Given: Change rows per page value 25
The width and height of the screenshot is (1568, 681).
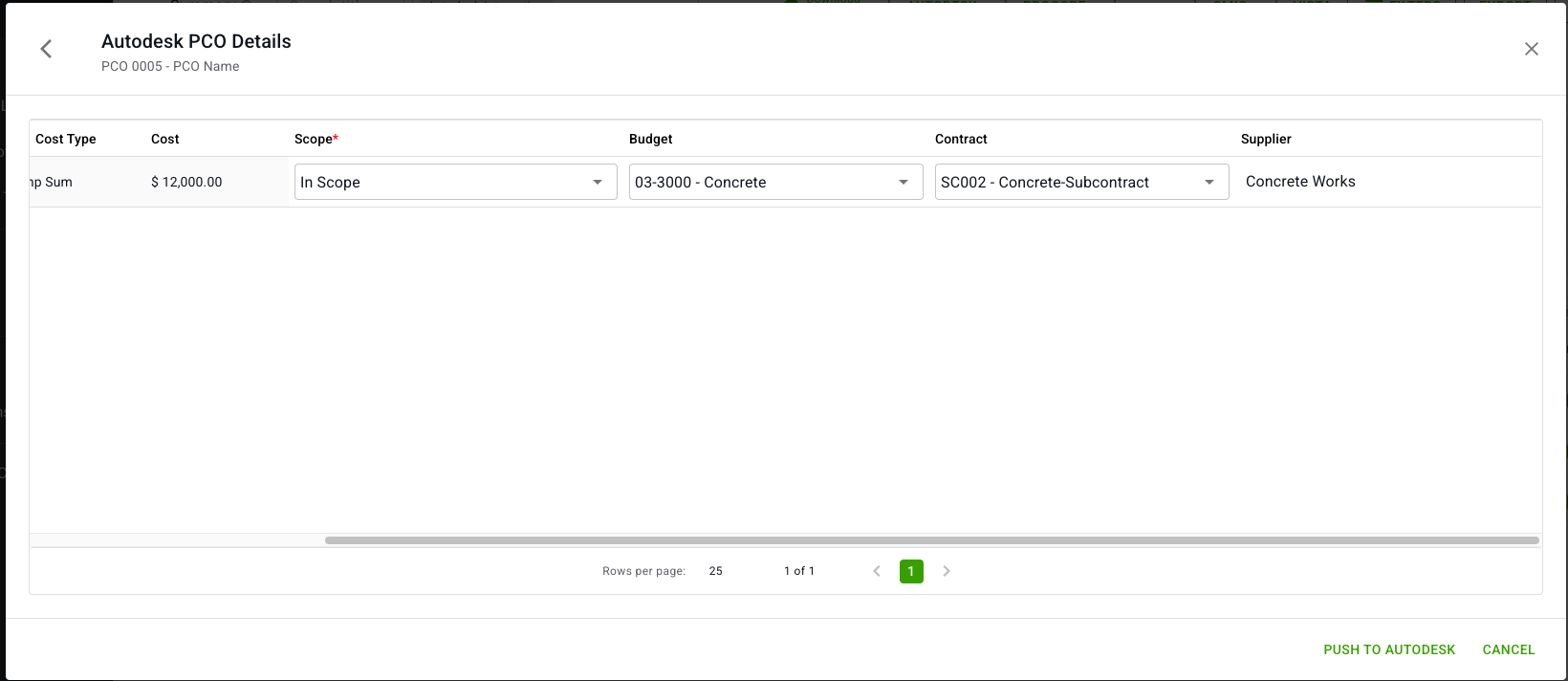Looking at the screenshot, I should pyautogui.click(x=716, y=571).
